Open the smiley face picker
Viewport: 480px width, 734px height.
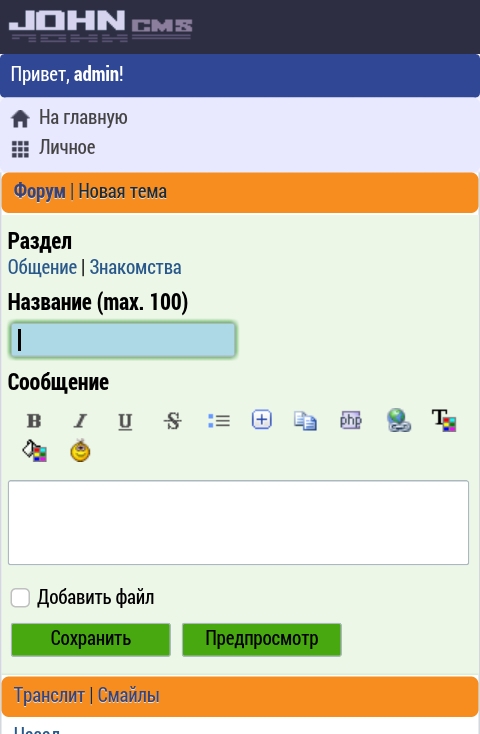click(x=80, y=451)
